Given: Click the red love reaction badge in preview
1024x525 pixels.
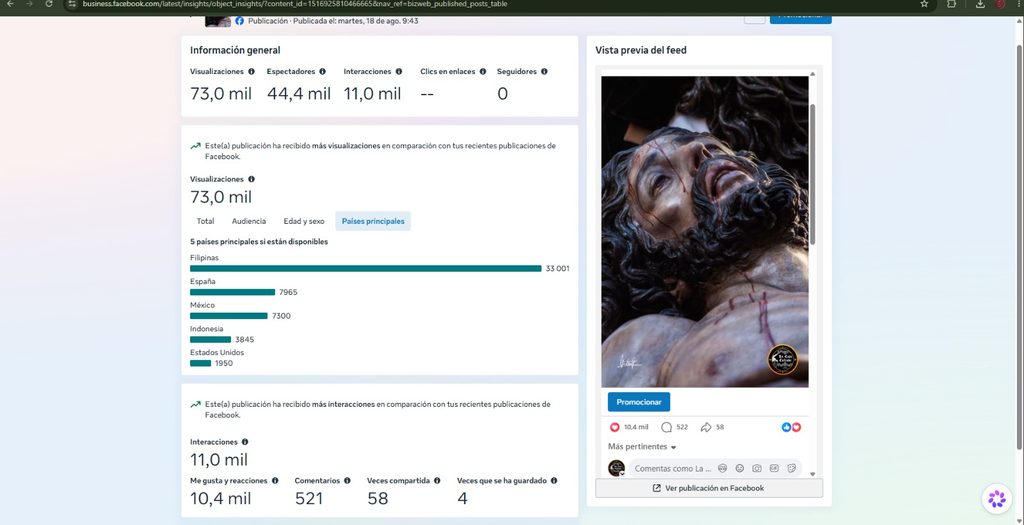Looking at the screenshot, I should (x=796, y=427).
